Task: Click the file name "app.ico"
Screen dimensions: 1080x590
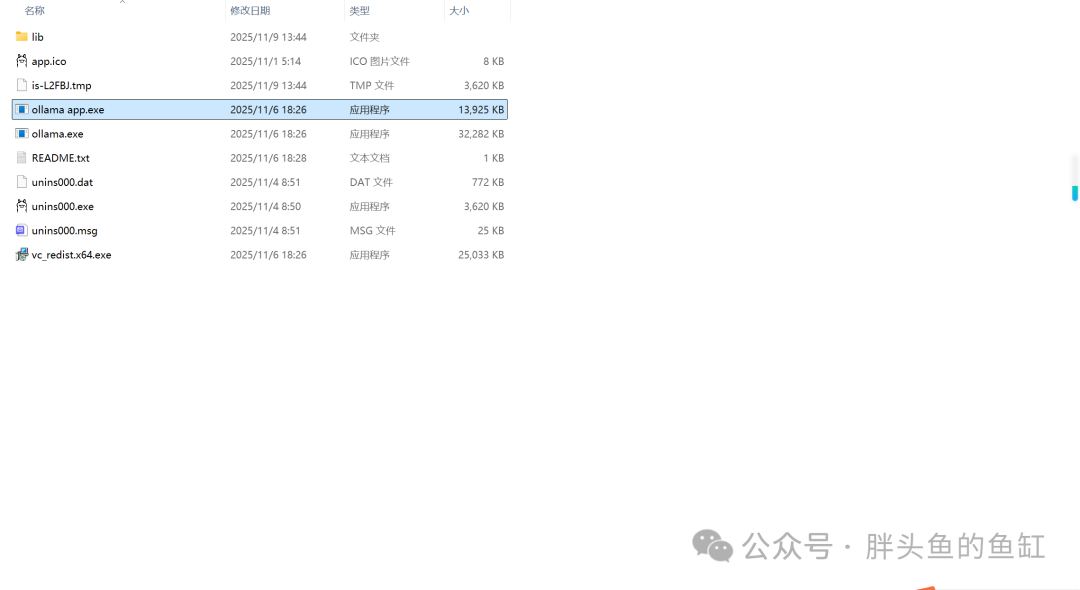Action: coord(49,61)
